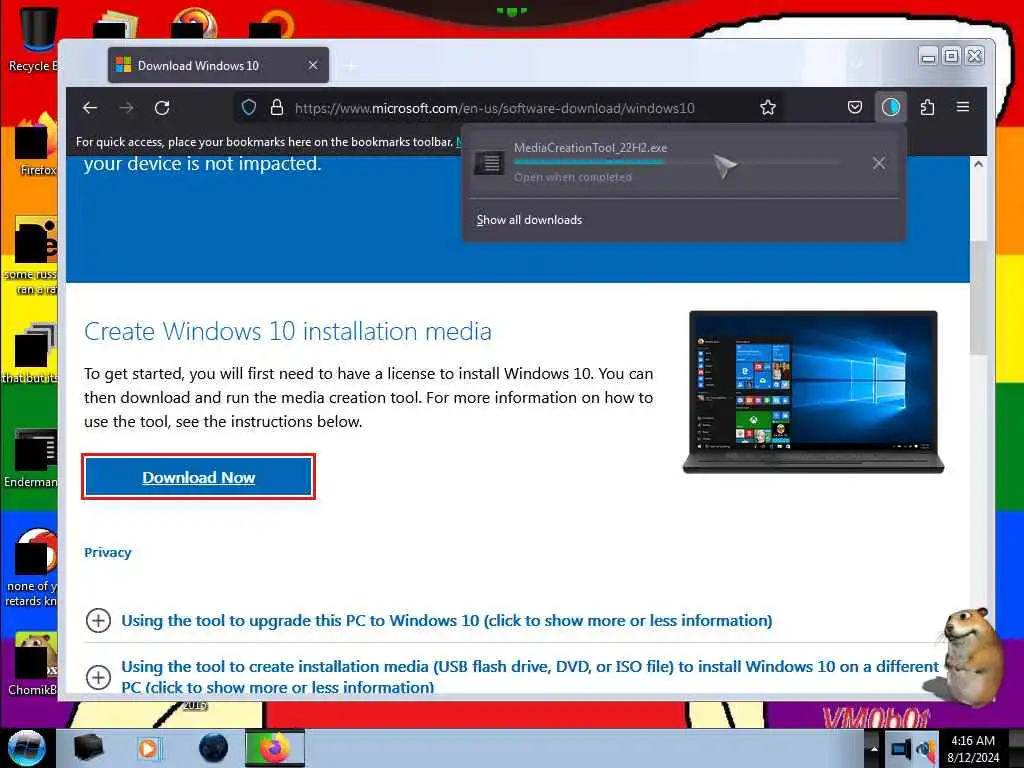The height and width of the screenshot is (768, 1024).
Task: Click the black box taskbar icon
Action: 88,748
